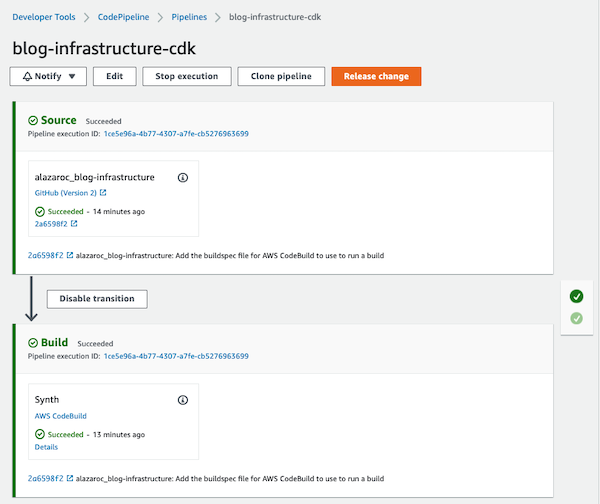The height and width of the screenshot is (504, 600).
Task: View Details of the Synth action
Action: click(46, 447)
